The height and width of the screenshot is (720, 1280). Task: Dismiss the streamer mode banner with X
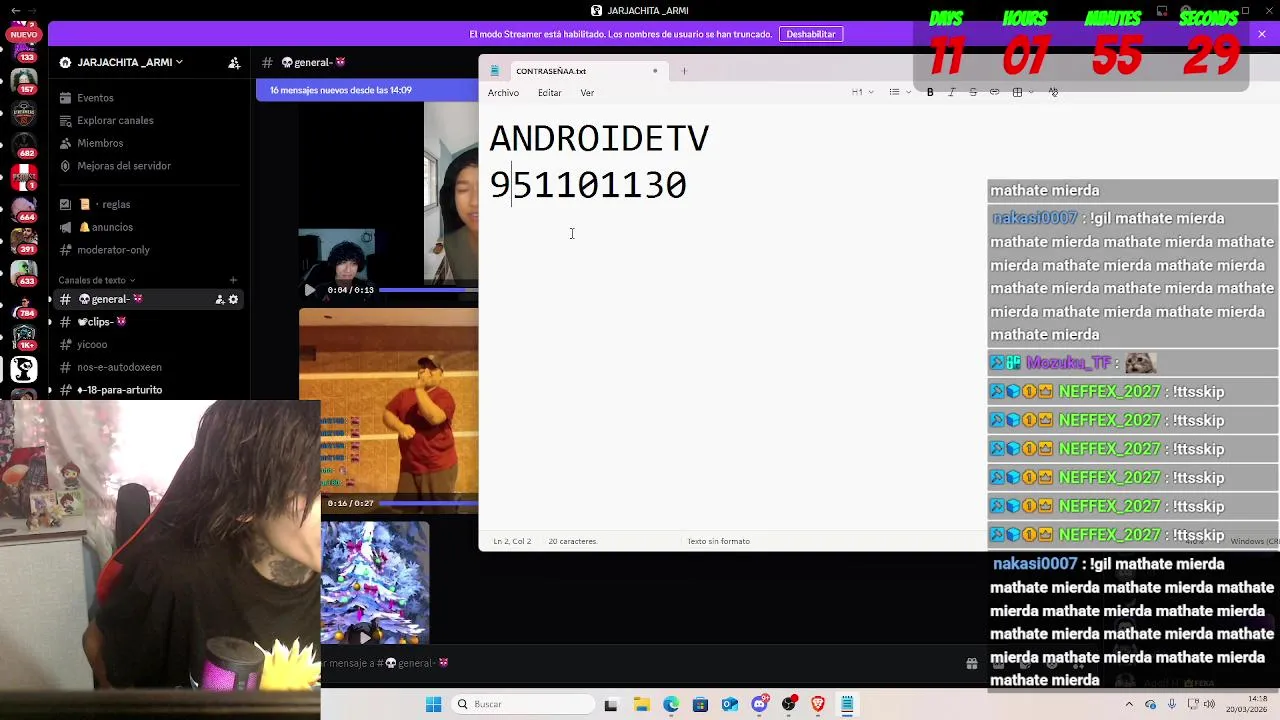1262,34
